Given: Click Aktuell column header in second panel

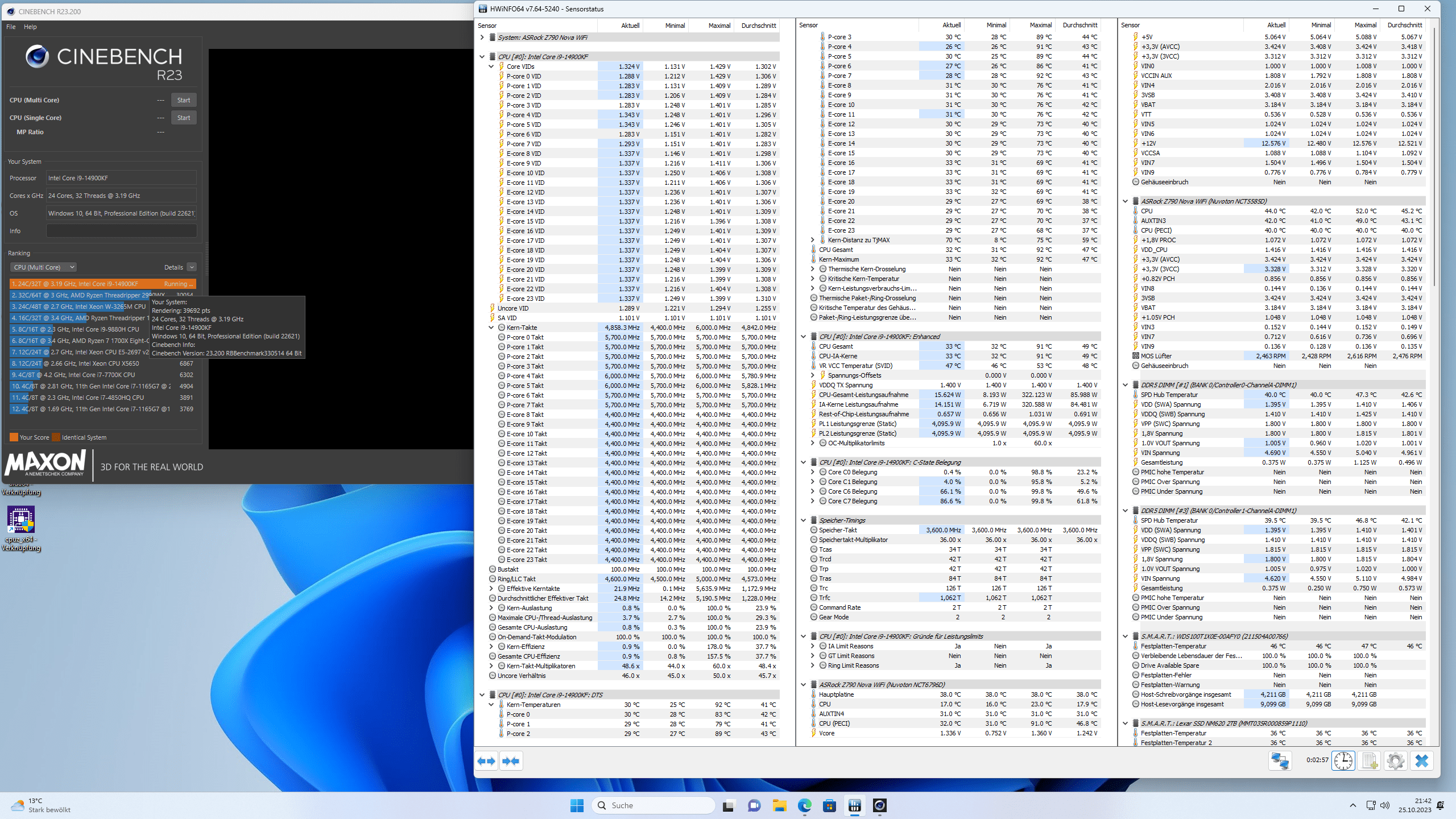Looking at the screenshot, I should 941,25.
